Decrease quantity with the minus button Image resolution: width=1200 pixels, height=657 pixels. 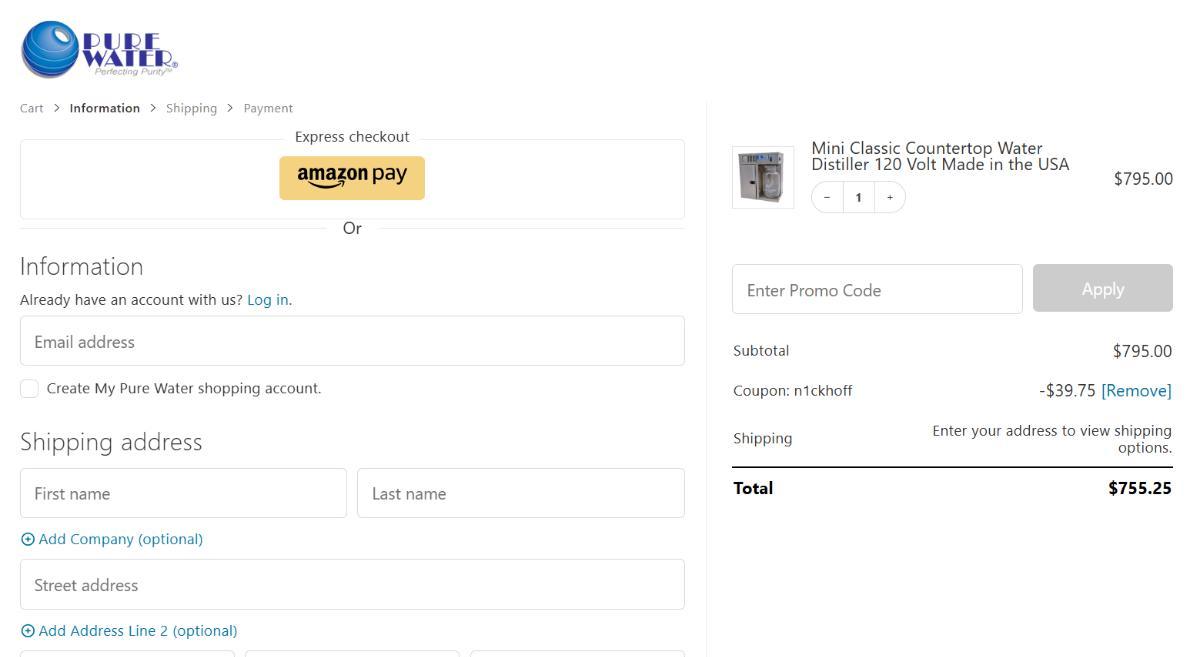pyautogui.click(x=827, y=198)
